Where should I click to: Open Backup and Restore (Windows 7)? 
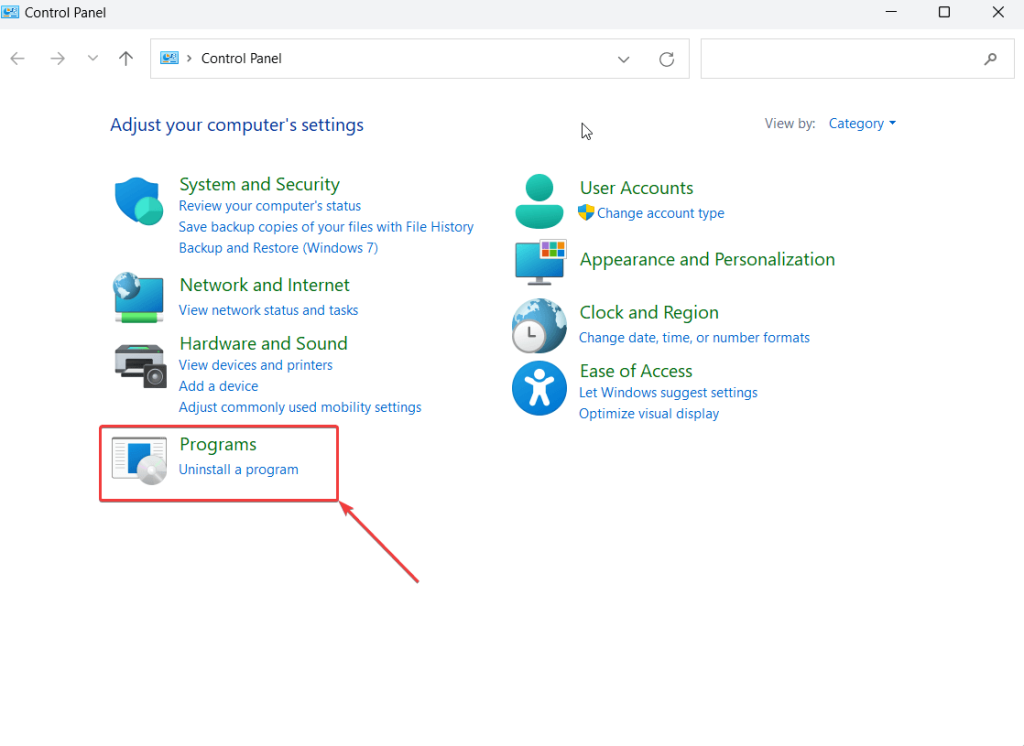pyautogui.click(x=278, y=248)
